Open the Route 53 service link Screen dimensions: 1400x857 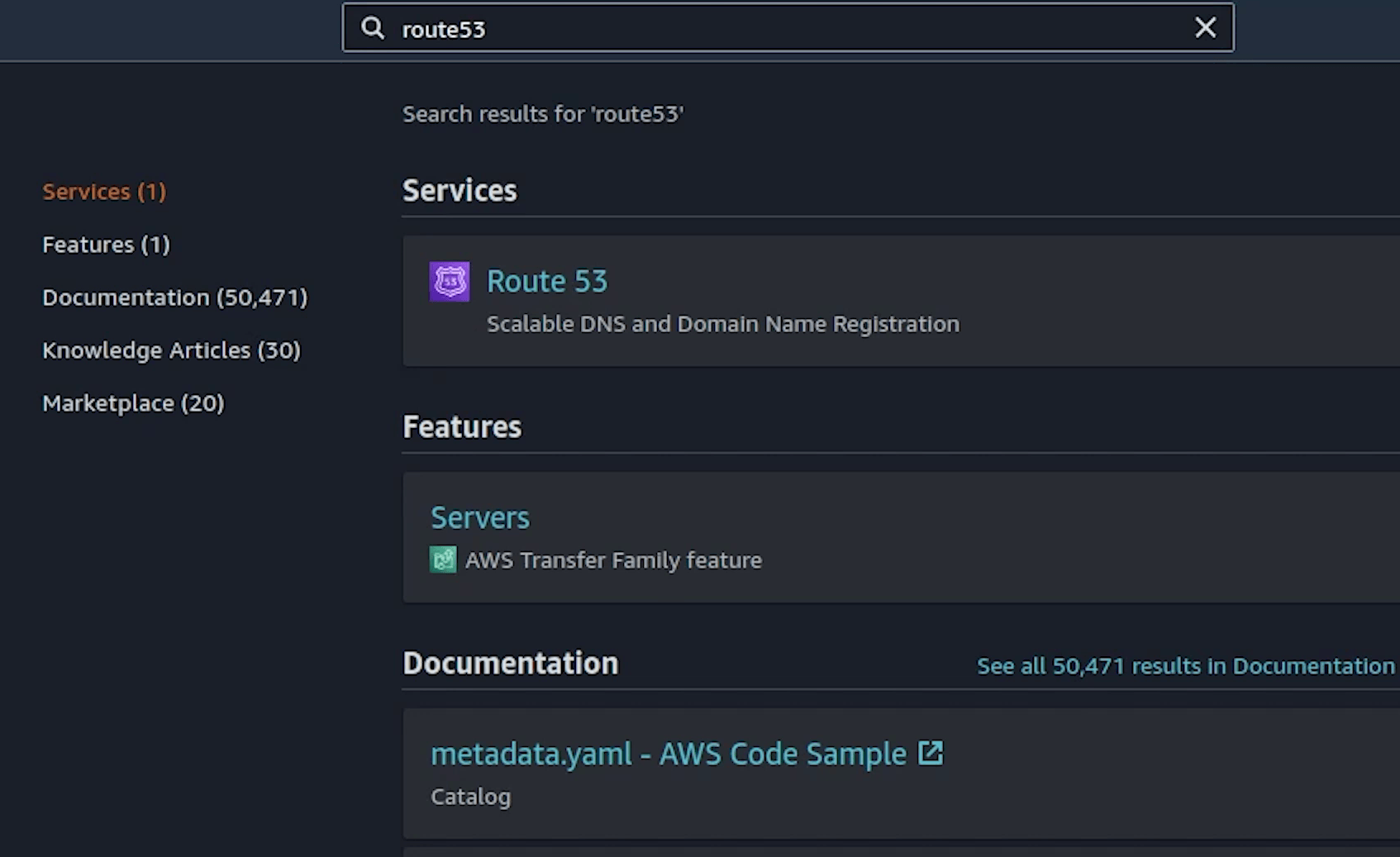pyautogui.click(x=547, y=282)
